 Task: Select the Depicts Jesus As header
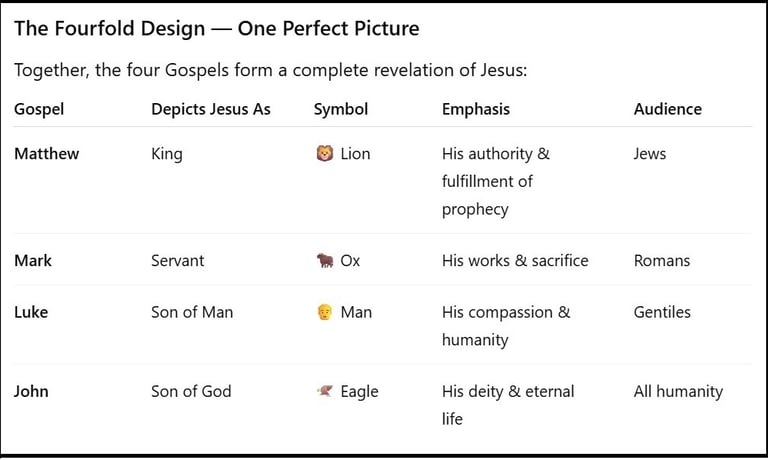click(211, 109)
